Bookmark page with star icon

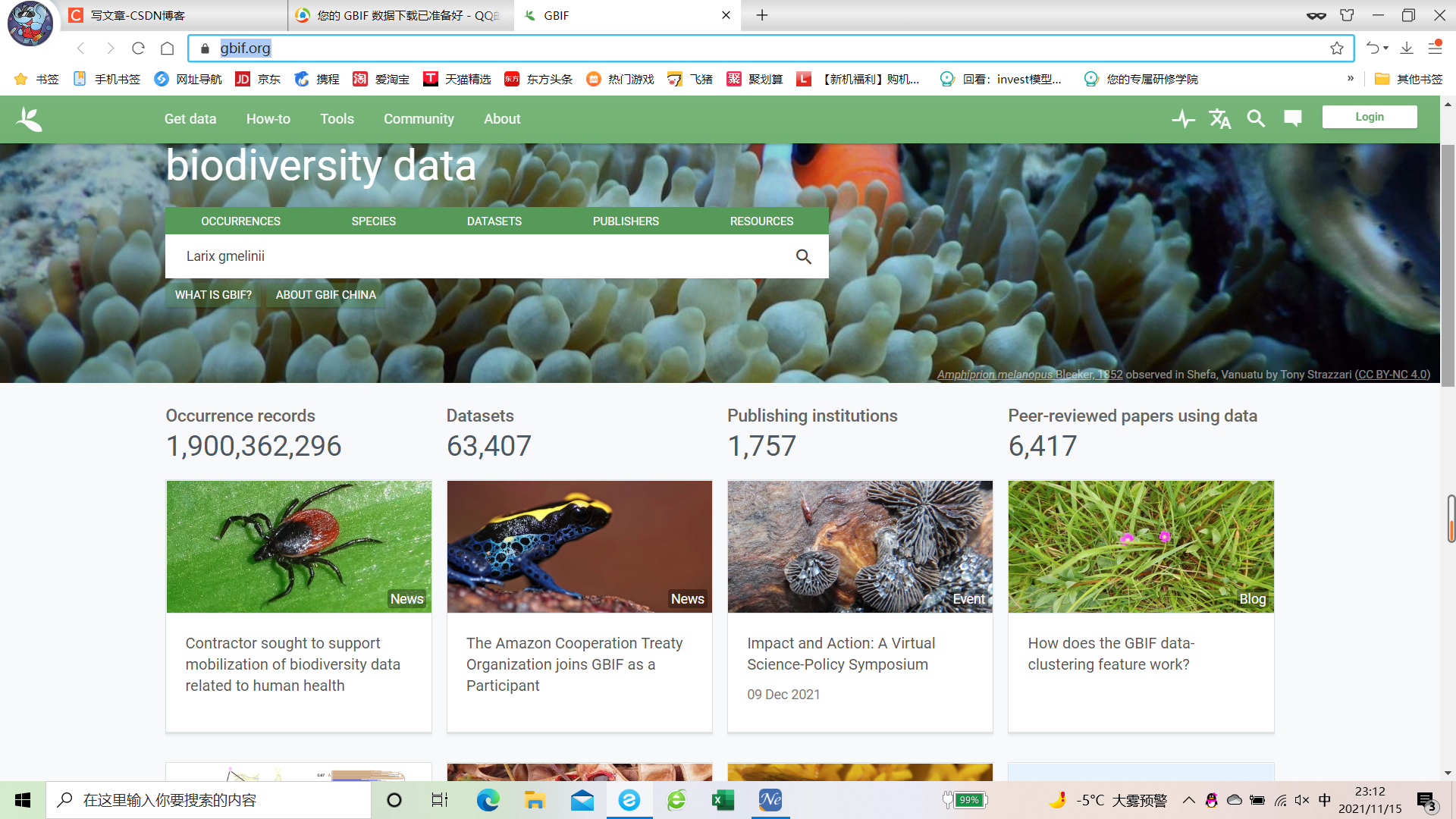pyautogui.click(x=1337, y=49)
